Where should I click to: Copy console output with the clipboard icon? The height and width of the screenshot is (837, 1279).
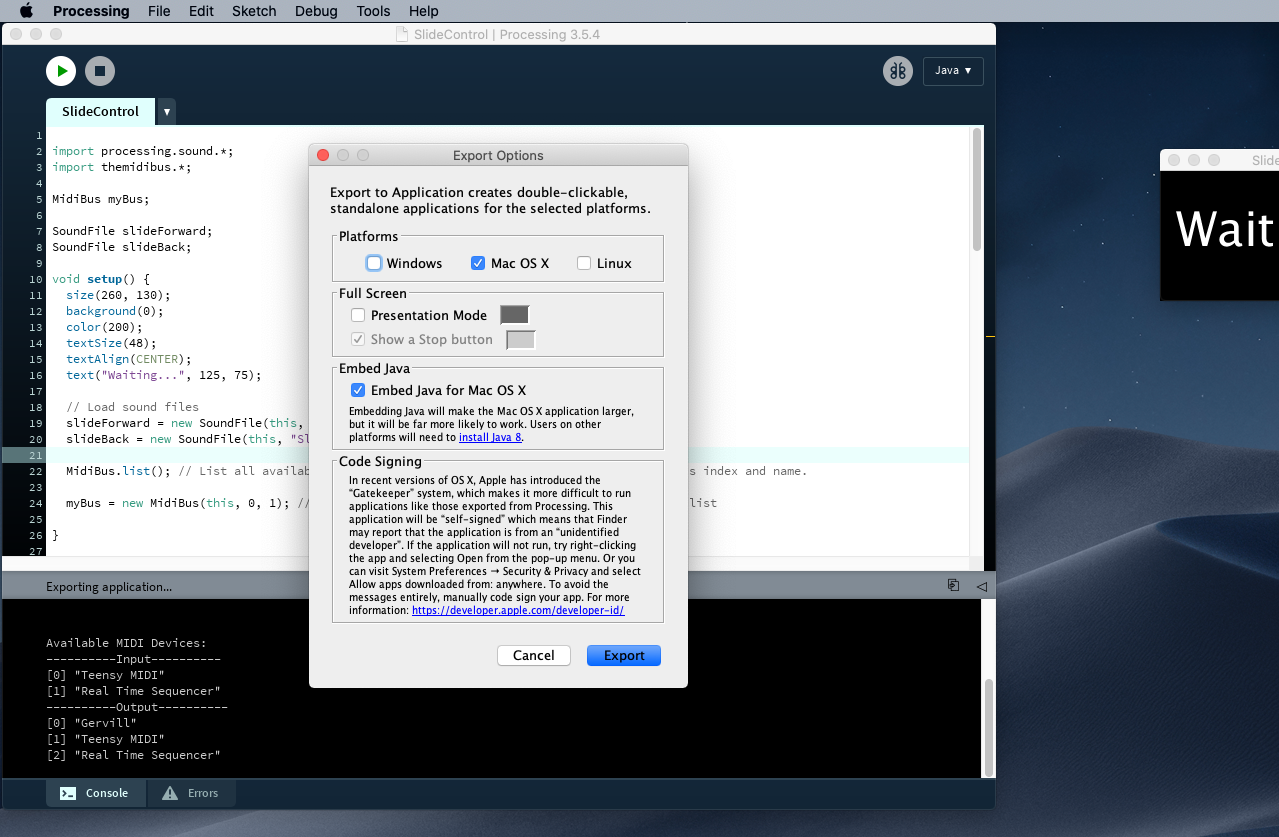pos(954,586)
